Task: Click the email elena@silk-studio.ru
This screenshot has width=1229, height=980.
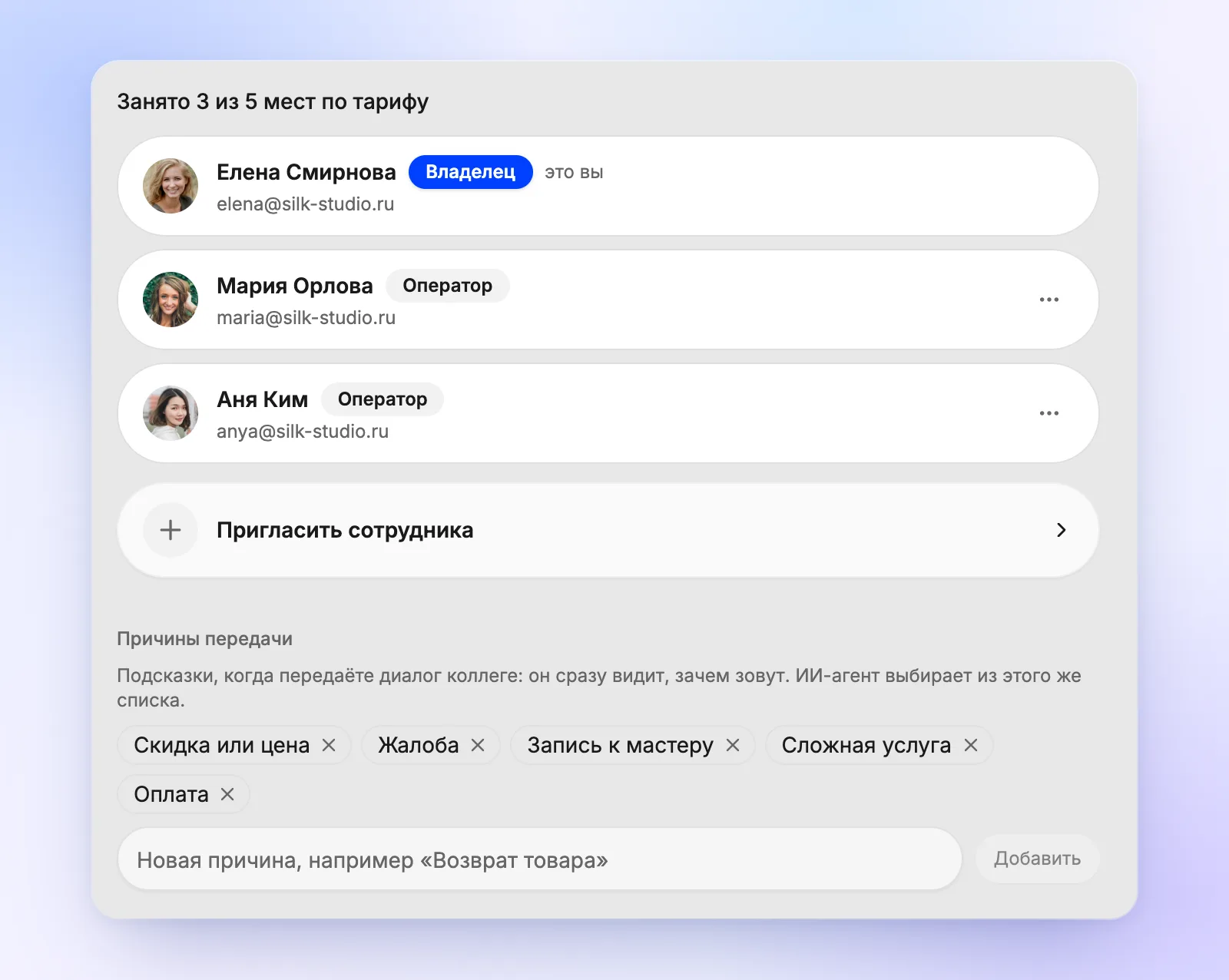Action: pos(305,204)
